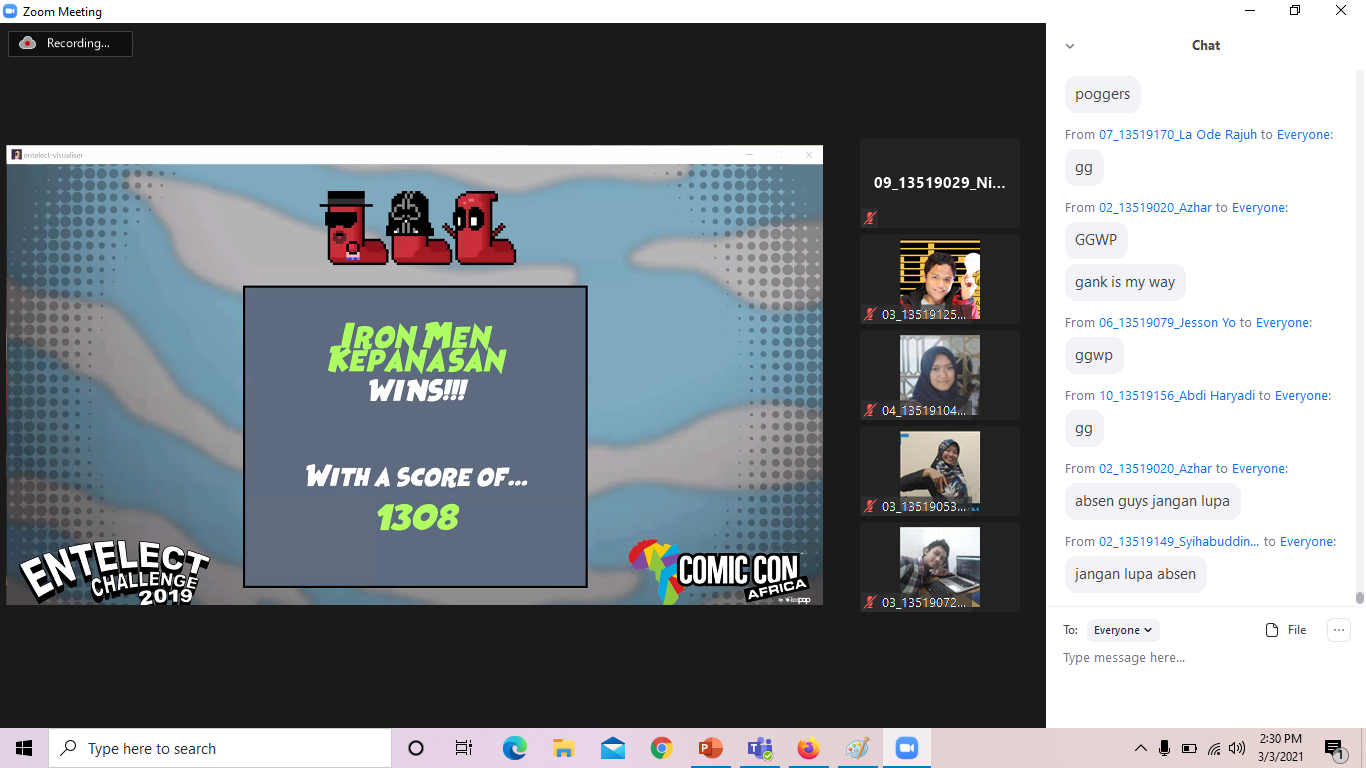Click the Comic Con Africa logo

click(x=717, y=572)
